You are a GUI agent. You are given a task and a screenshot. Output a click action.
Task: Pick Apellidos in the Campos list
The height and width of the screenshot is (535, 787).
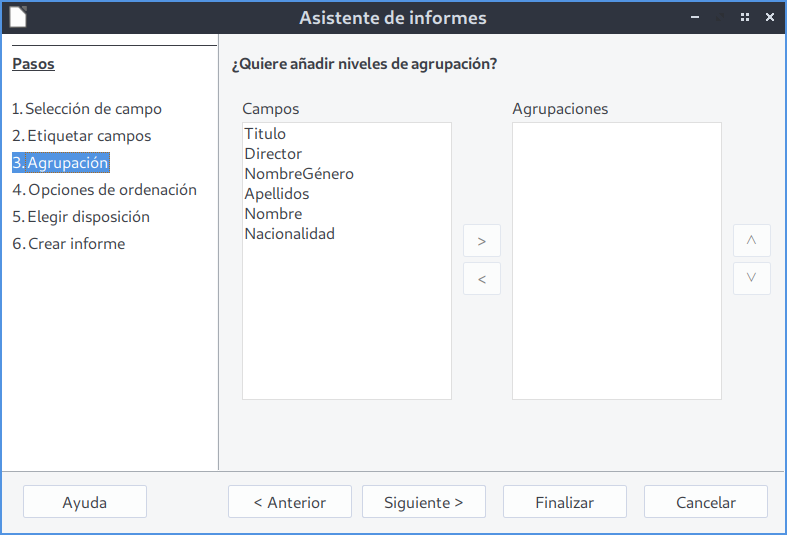click(x=277, y=194)
